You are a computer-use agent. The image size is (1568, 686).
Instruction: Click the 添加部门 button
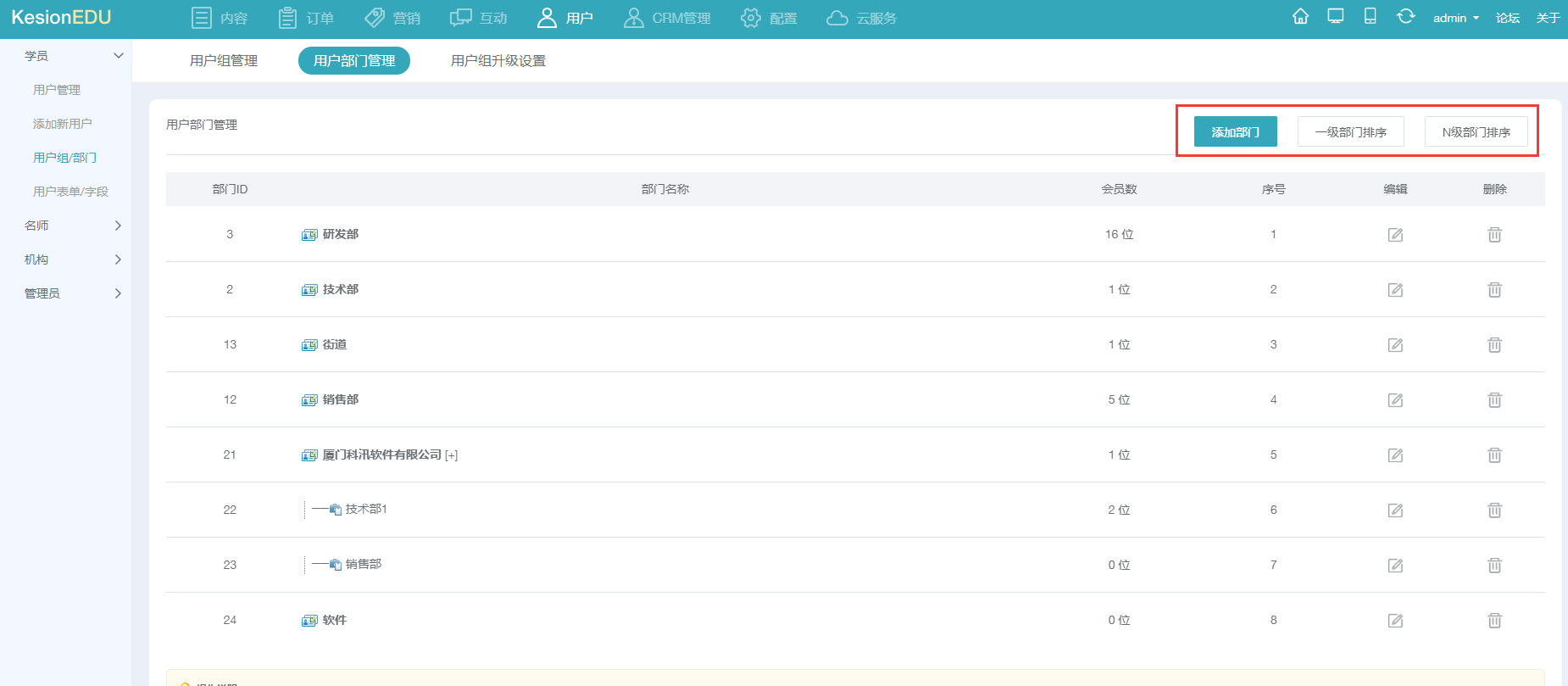[1235, 132]
